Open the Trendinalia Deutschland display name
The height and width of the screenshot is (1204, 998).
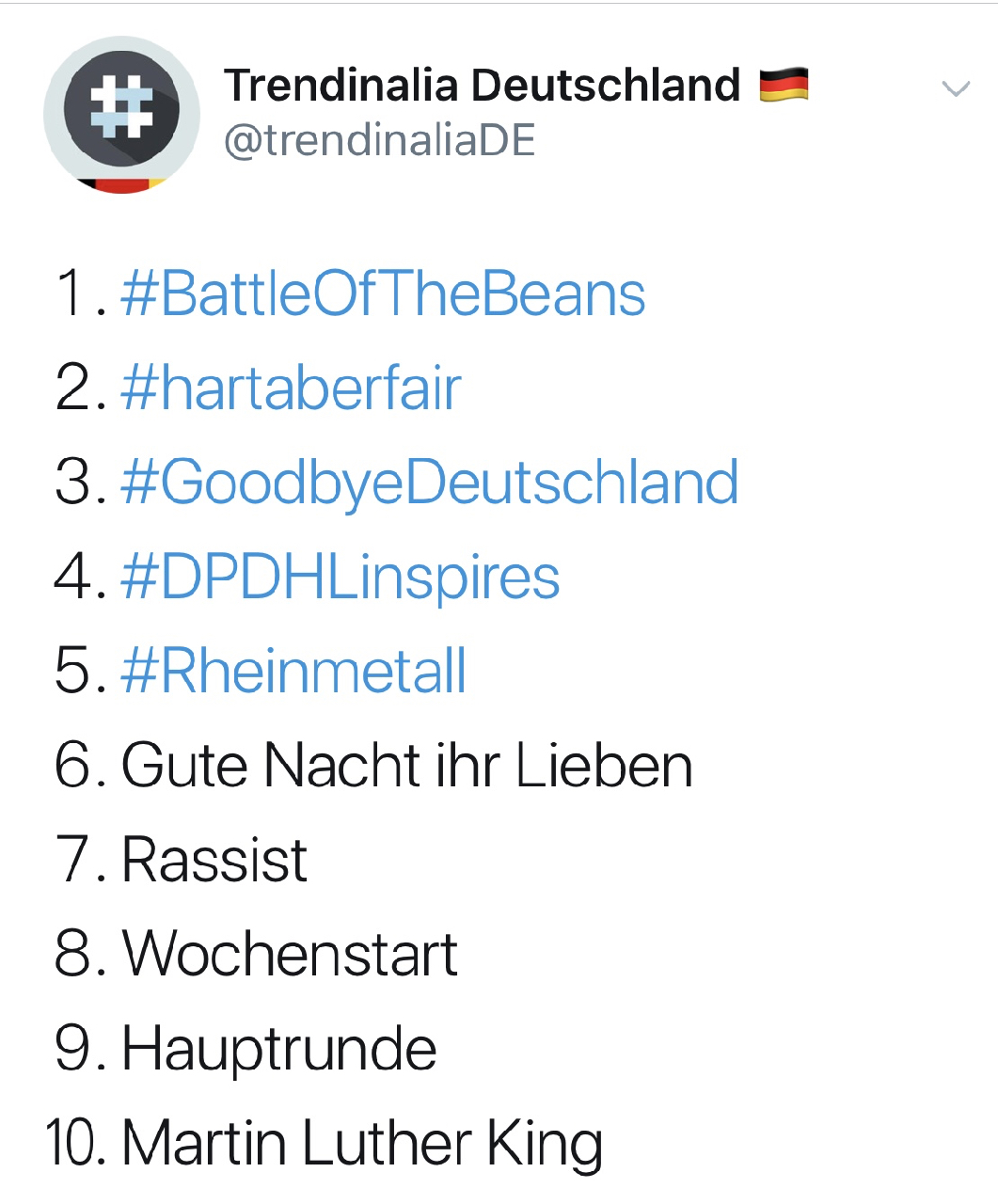[x=483, y=85]
